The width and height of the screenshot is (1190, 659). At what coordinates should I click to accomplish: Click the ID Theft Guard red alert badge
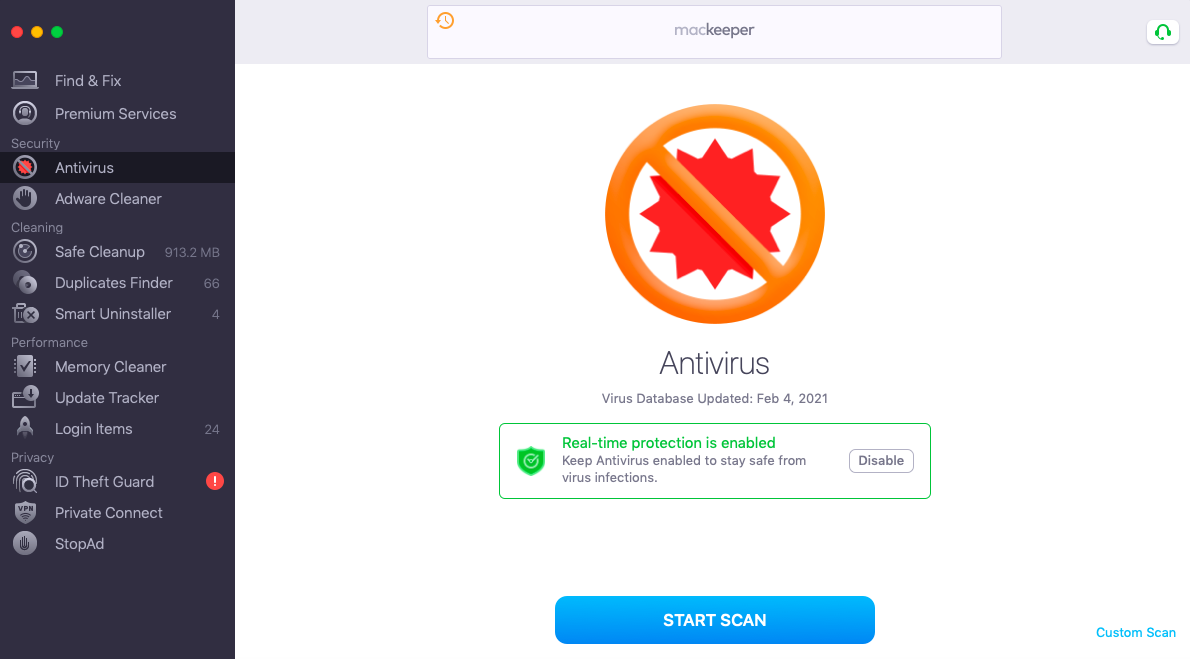(x=215, y=481)
